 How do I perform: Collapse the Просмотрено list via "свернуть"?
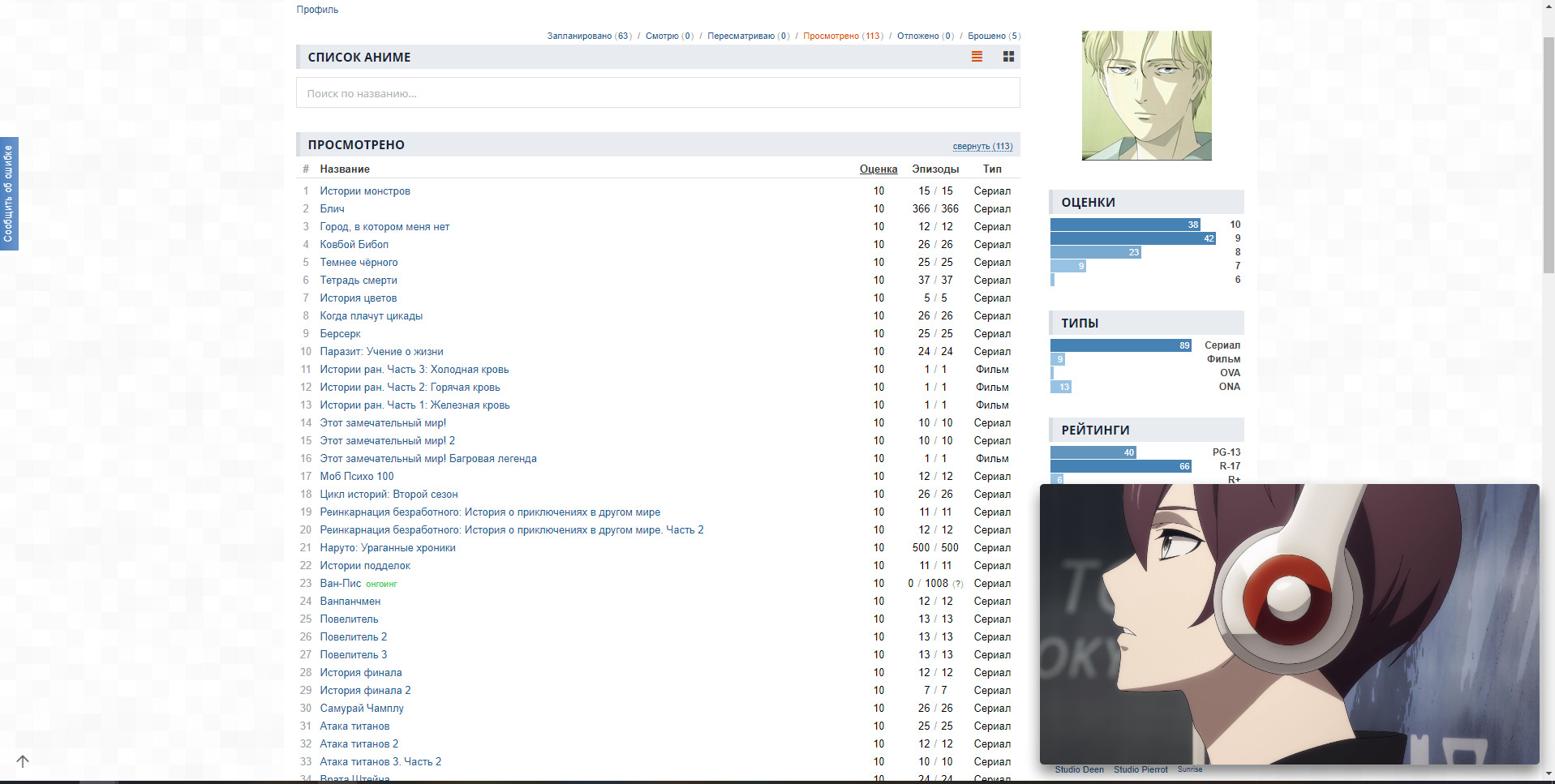(x=982, y=147)
